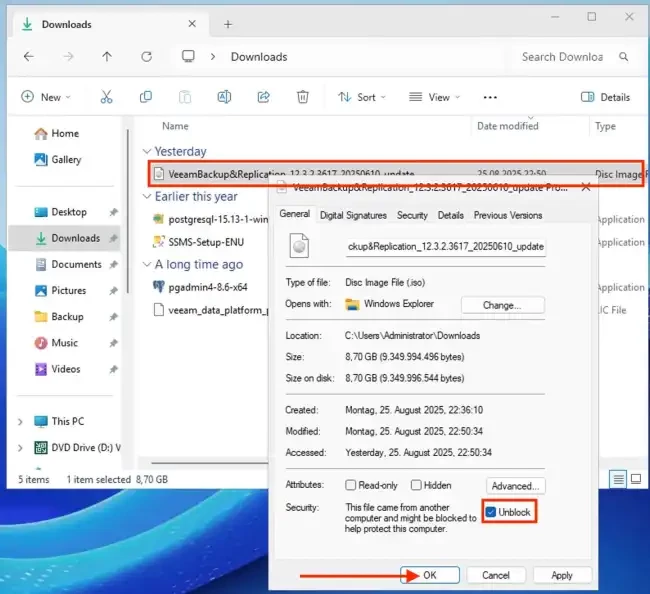Screen dimensions: 650x594
Task: Open Home in the navigation pane
Action: coord(56,133)
